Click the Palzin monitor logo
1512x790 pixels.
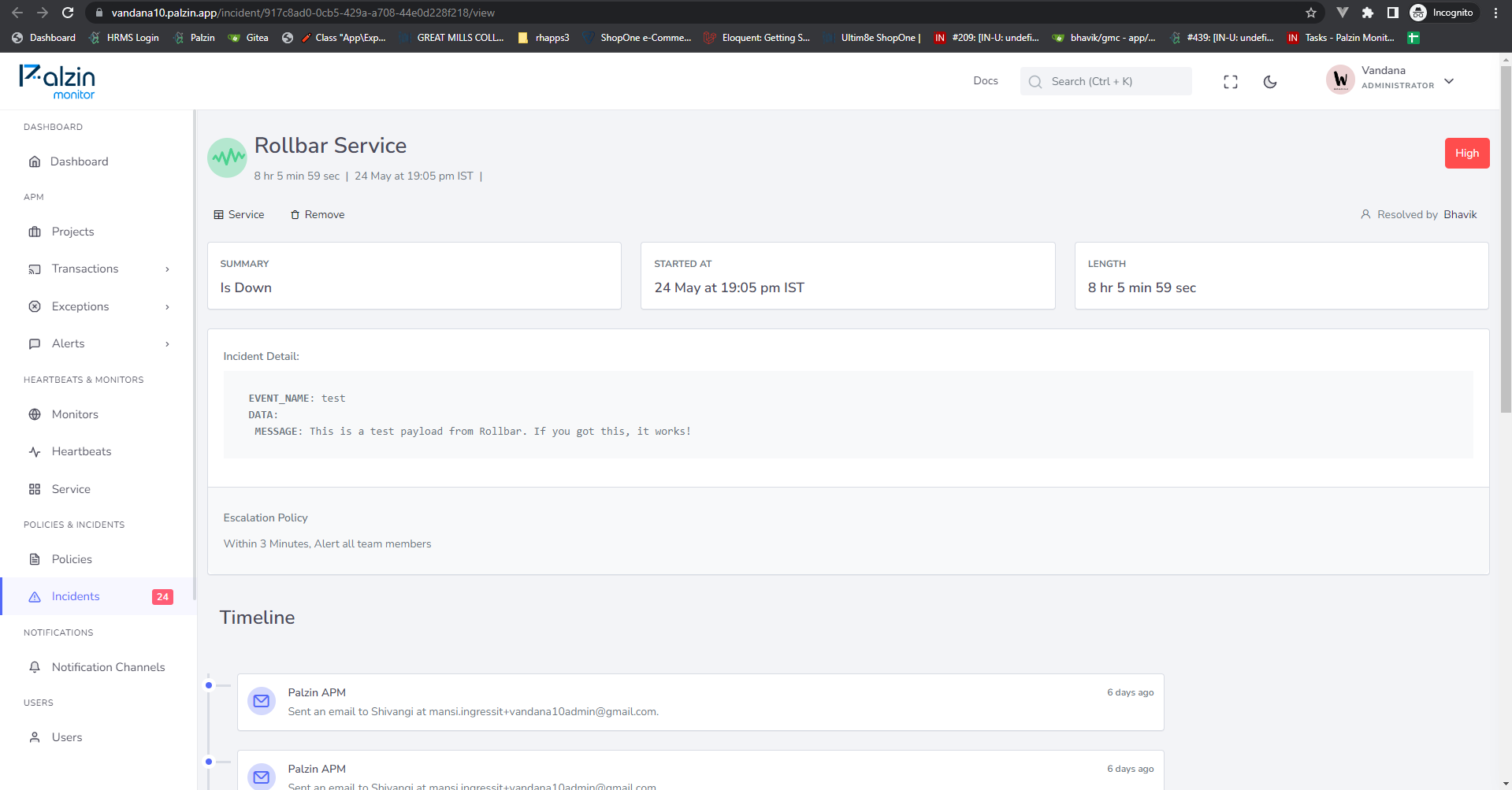tap(57, 82)
